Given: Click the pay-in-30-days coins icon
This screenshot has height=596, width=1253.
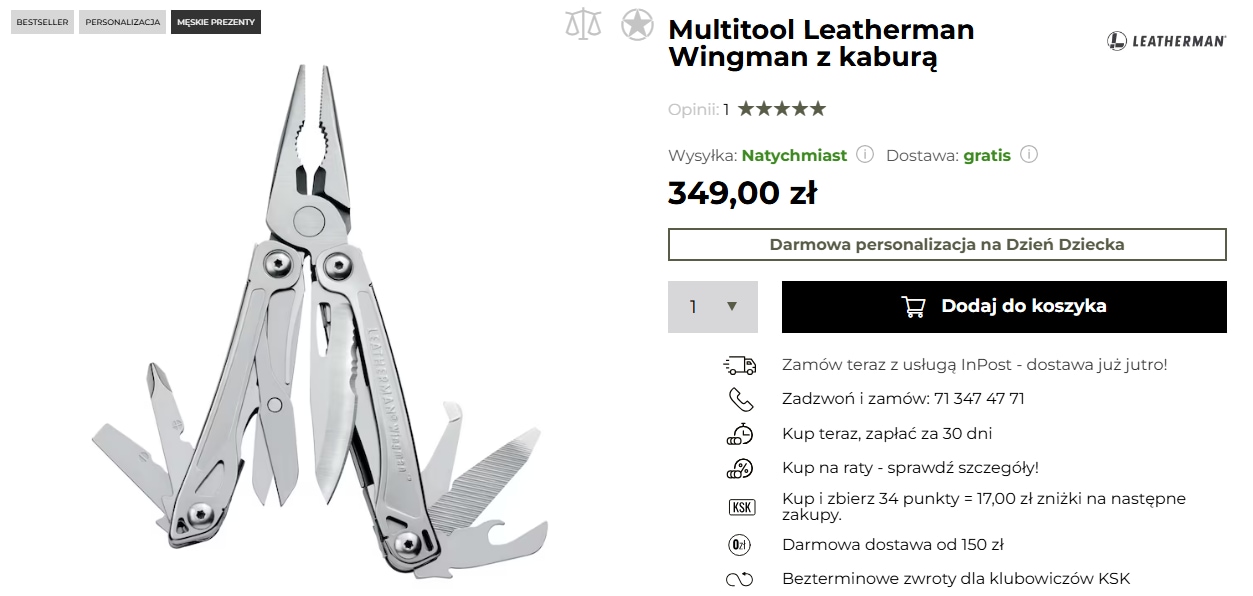Looking at the screenshot, I should coord(740,434).
